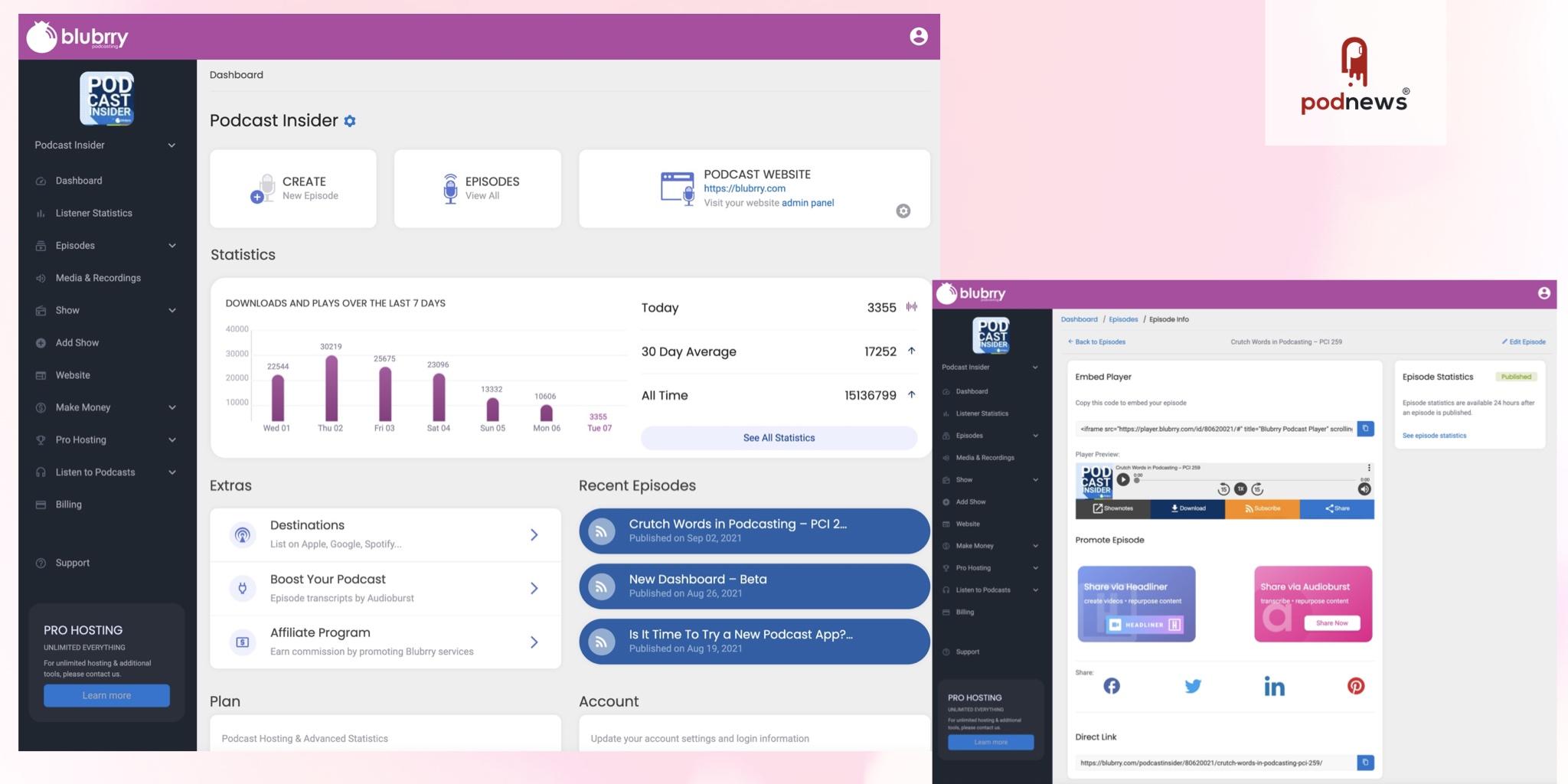Expand the Make Money section

click(x=171, y=407)
